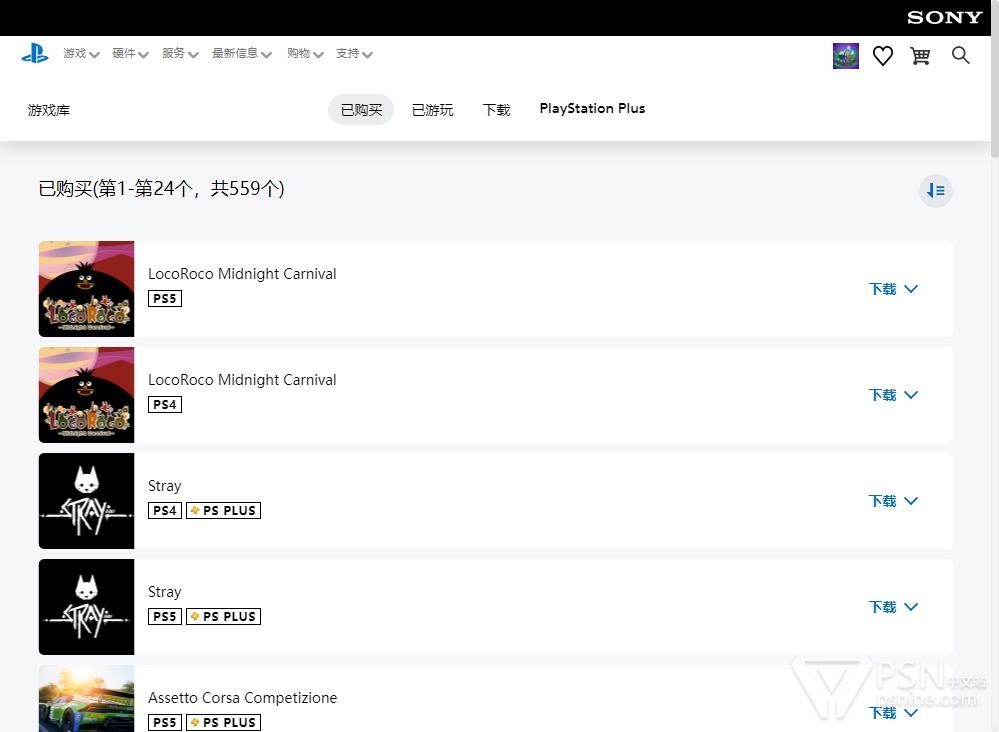Click the 游戏库 heading link
Image resolution: width=999 pixels, height=732 pixels.
(49, 110)
